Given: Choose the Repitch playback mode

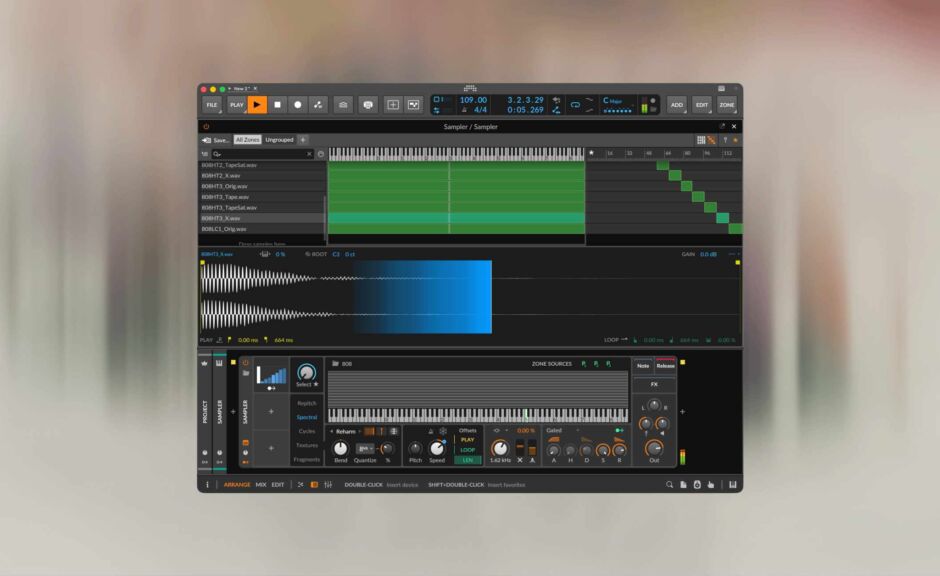Looking at the screenshot, I should pyautogui.click(x=306, y=403).
